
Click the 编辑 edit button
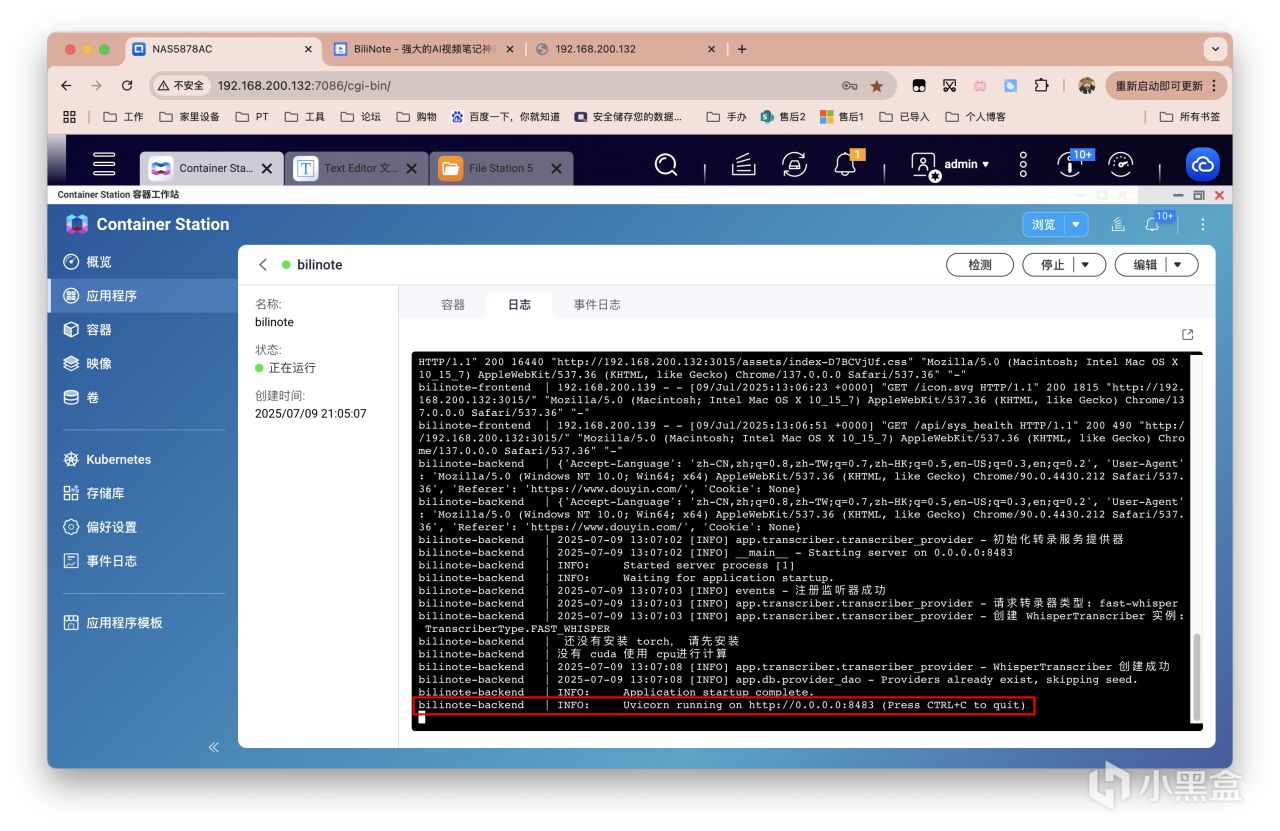coord(1145,265)
